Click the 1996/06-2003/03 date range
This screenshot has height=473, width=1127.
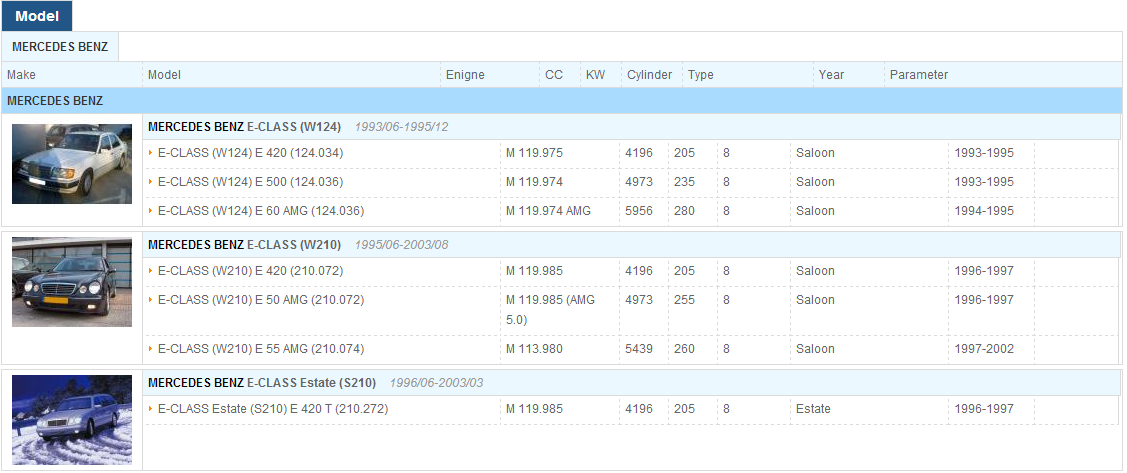point(436,382)
